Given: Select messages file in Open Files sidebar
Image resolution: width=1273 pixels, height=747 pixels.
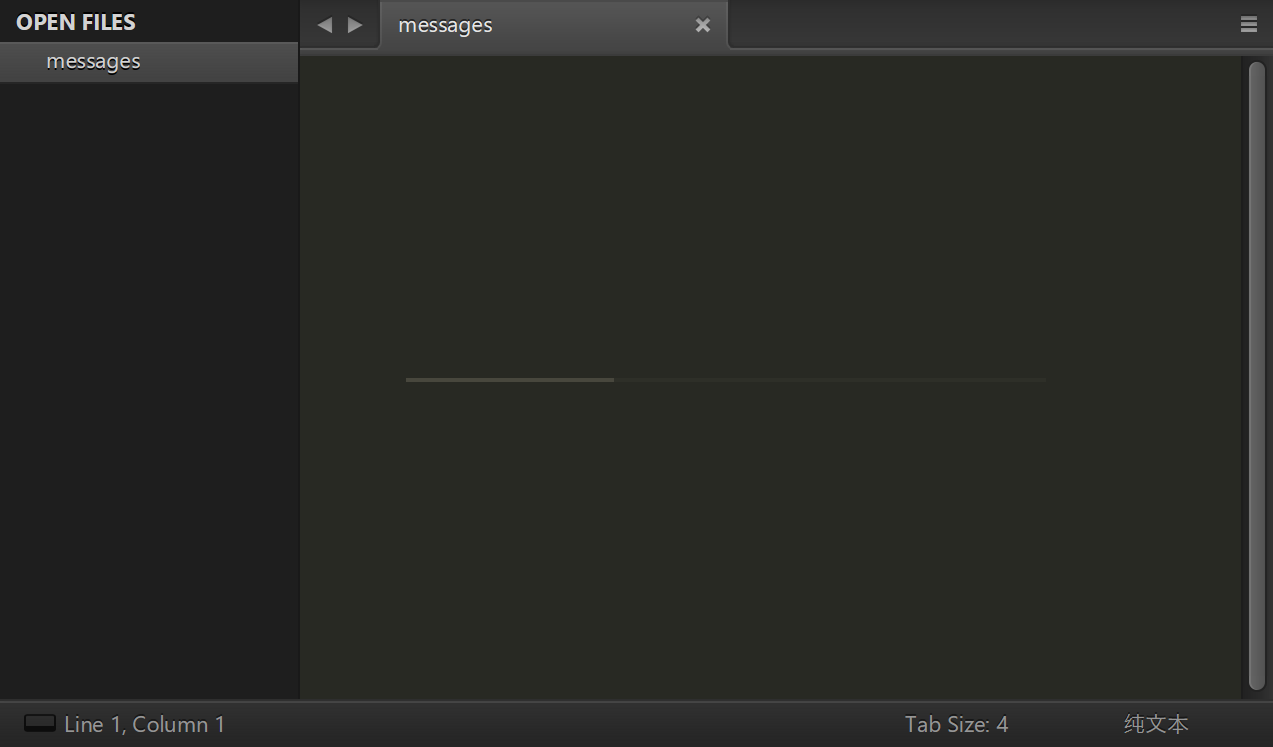Looking at the screenshot, I should [x=149, y=62].
